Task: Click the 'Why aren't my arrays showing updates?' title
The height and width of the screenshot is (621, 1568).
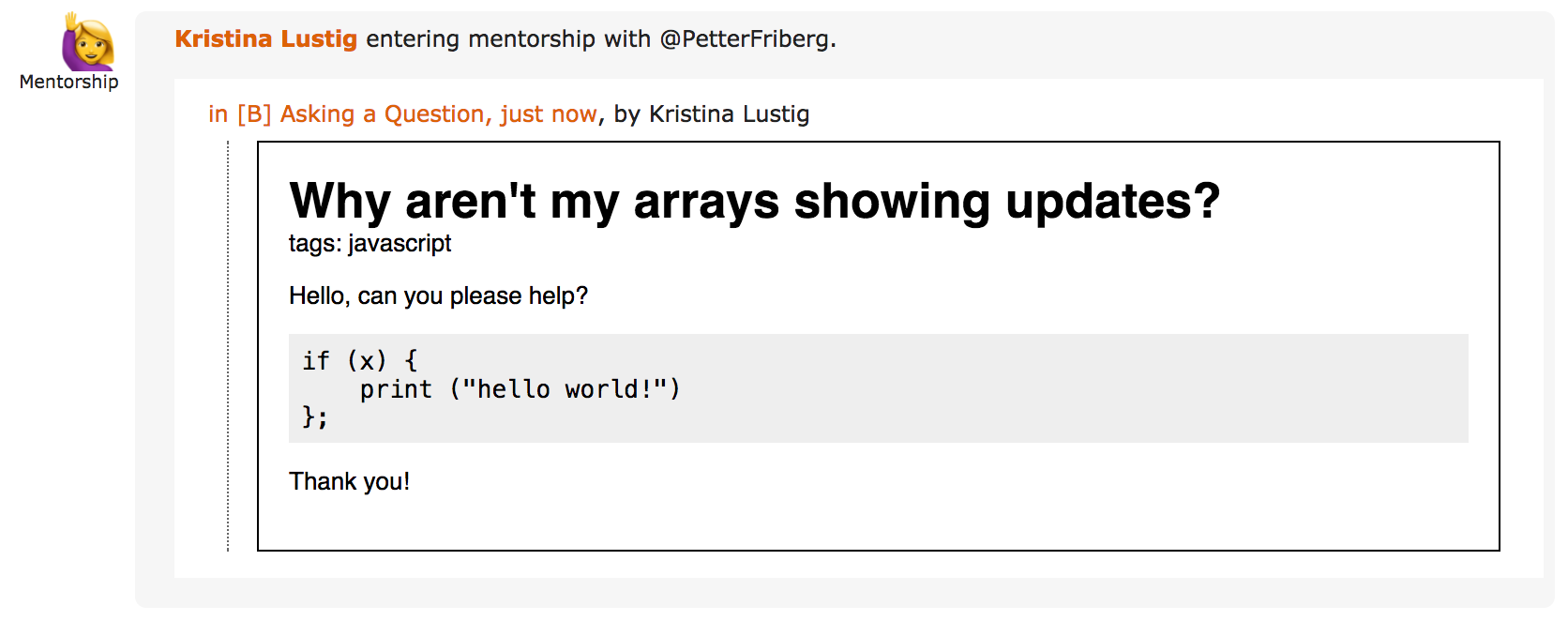Action: click(754, 201)
